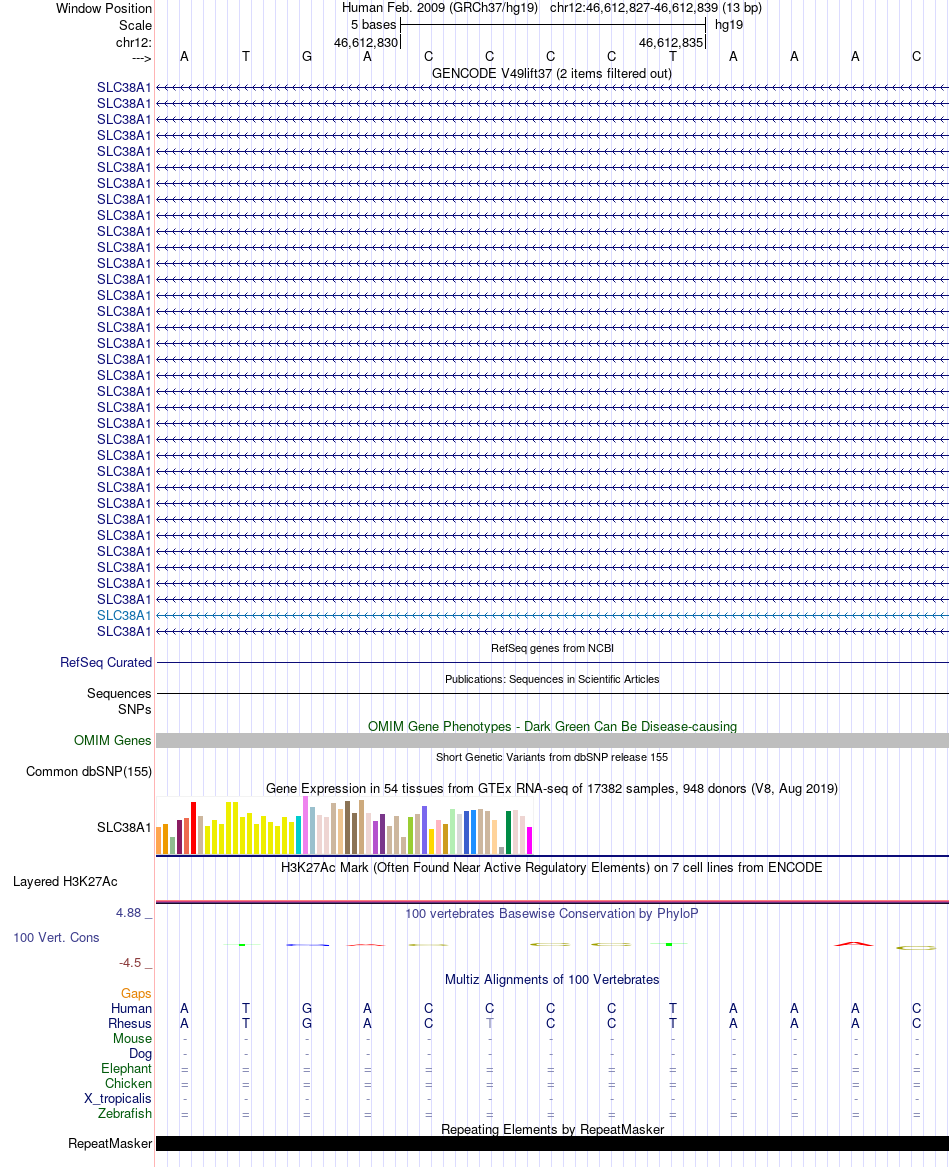Click the Dog species label
The height and width of the screenshot is (1167, 950).
click(140, 1054)
